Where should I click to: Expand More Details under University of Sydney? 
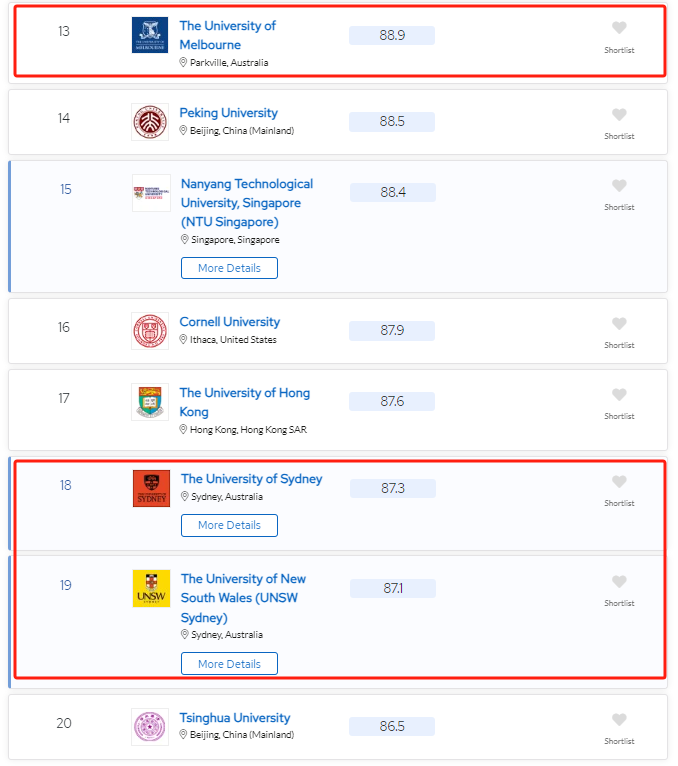tap(229, 525)
